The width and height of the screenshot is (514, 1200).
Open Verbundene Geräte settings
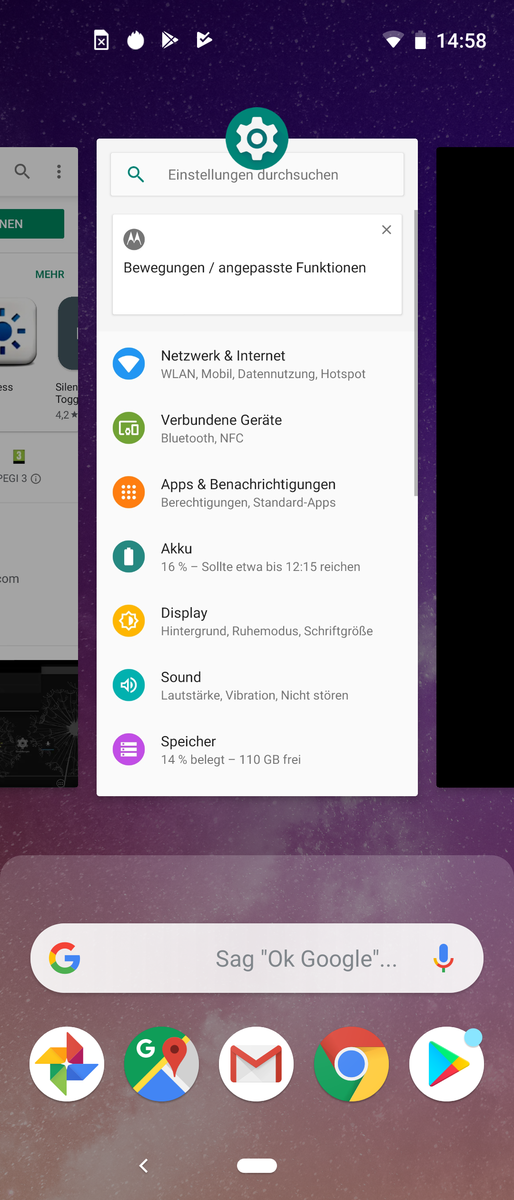click(257, 428)
